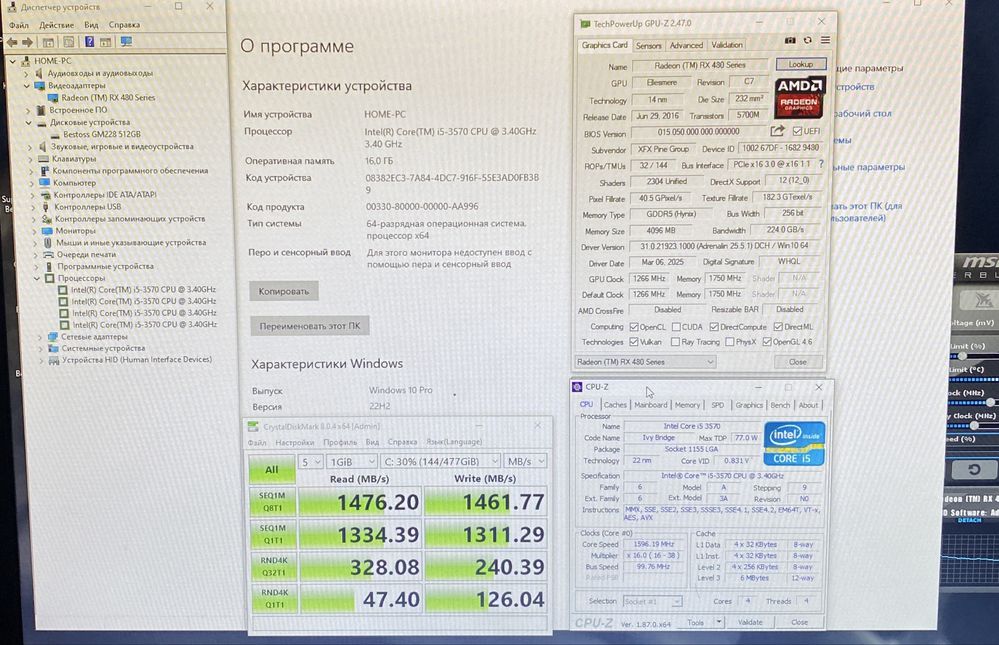Expand Аудиовходы и аудиовыходы node
This screenshot has height=645, width=999.
(x=26, y=73)
